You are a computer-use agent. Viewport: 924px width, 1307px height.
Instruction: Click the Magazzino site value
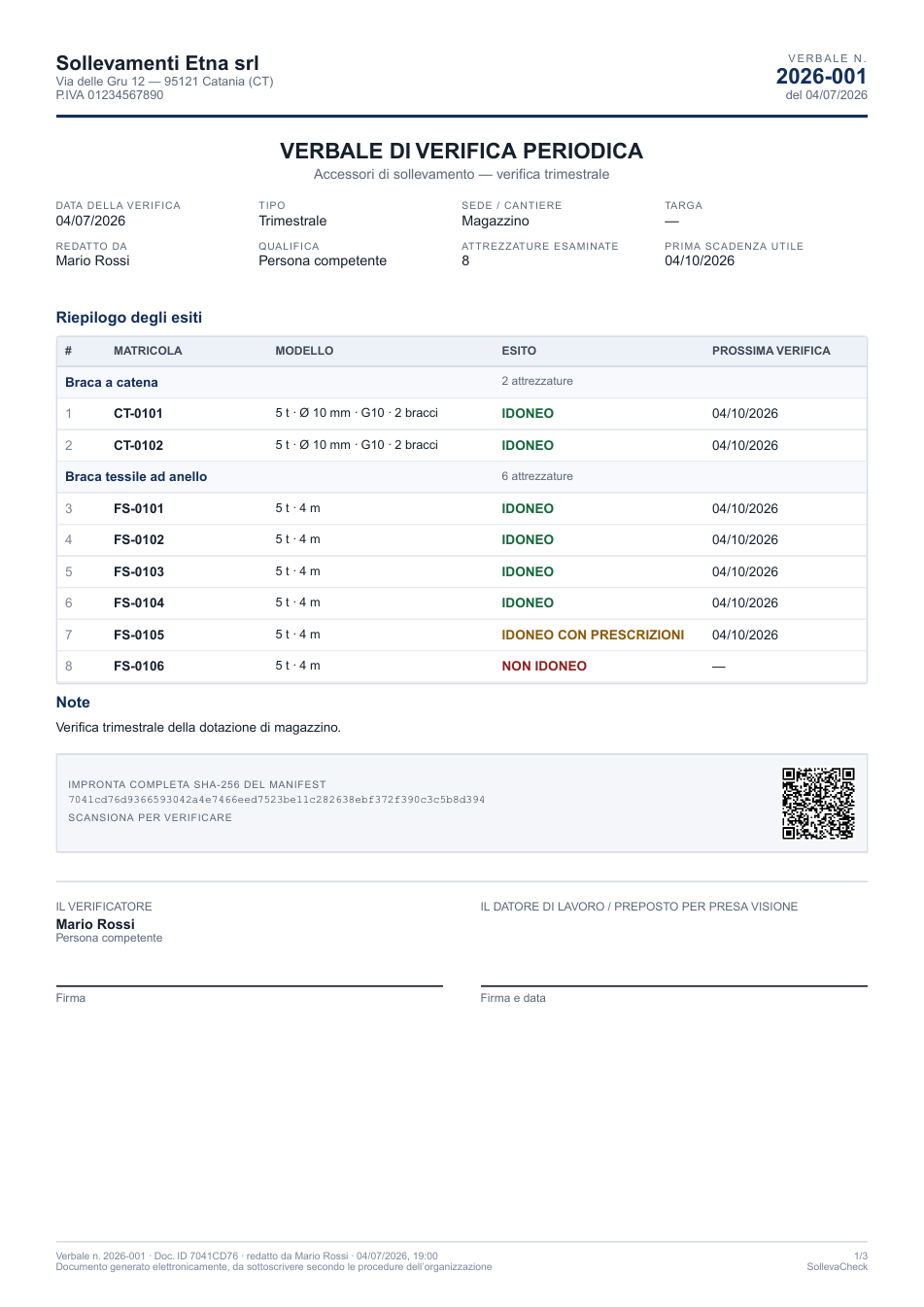[x=496, y=221]
